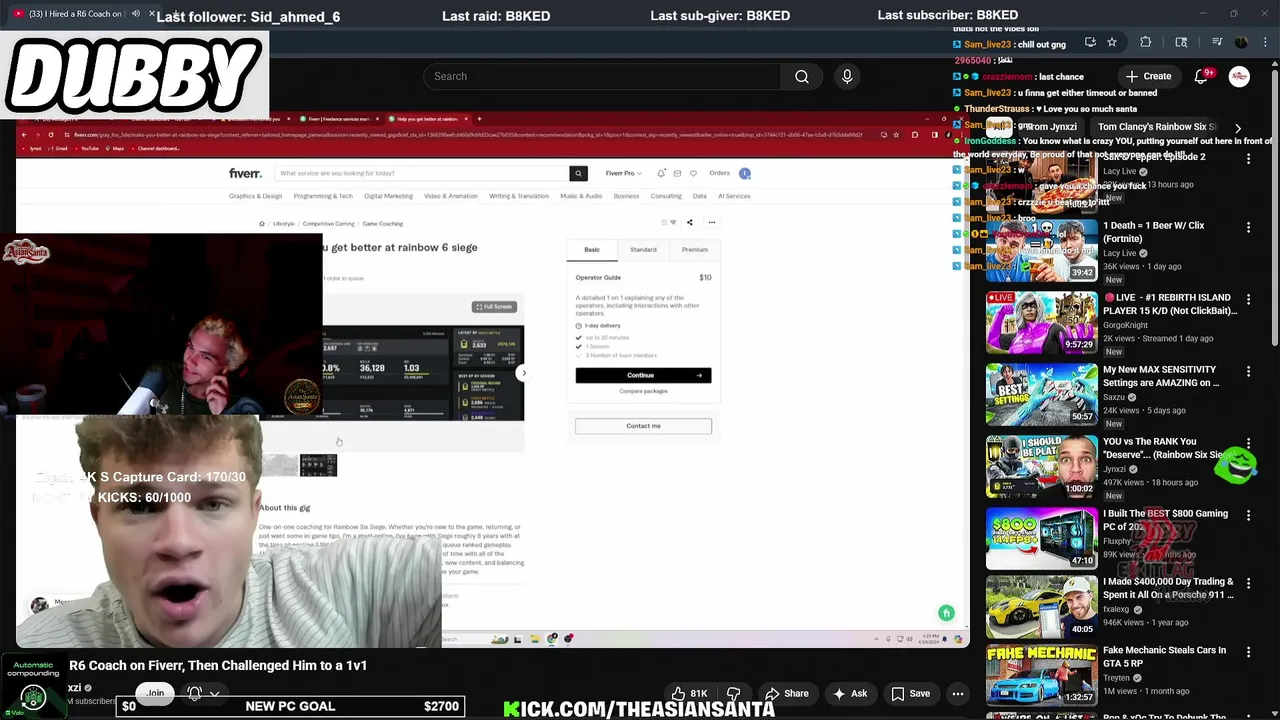Open 'YOU vs The RANK You Deserve' video thumbnail
The height and width of the screenshot is (720, 1280).
1041,466
